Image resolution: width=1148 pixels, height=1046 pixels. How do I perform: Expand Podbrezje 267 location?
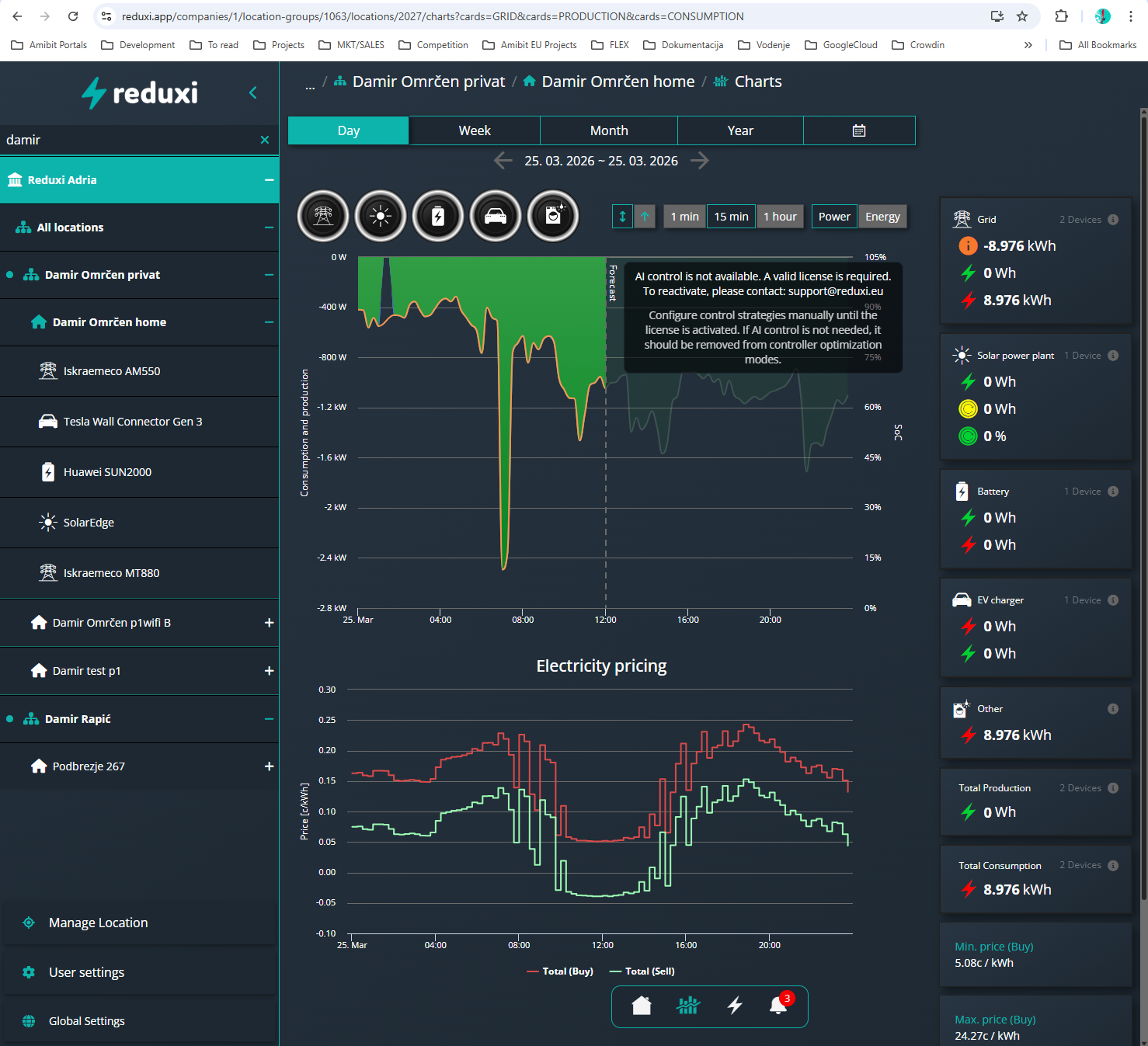[x=269, y=766]
